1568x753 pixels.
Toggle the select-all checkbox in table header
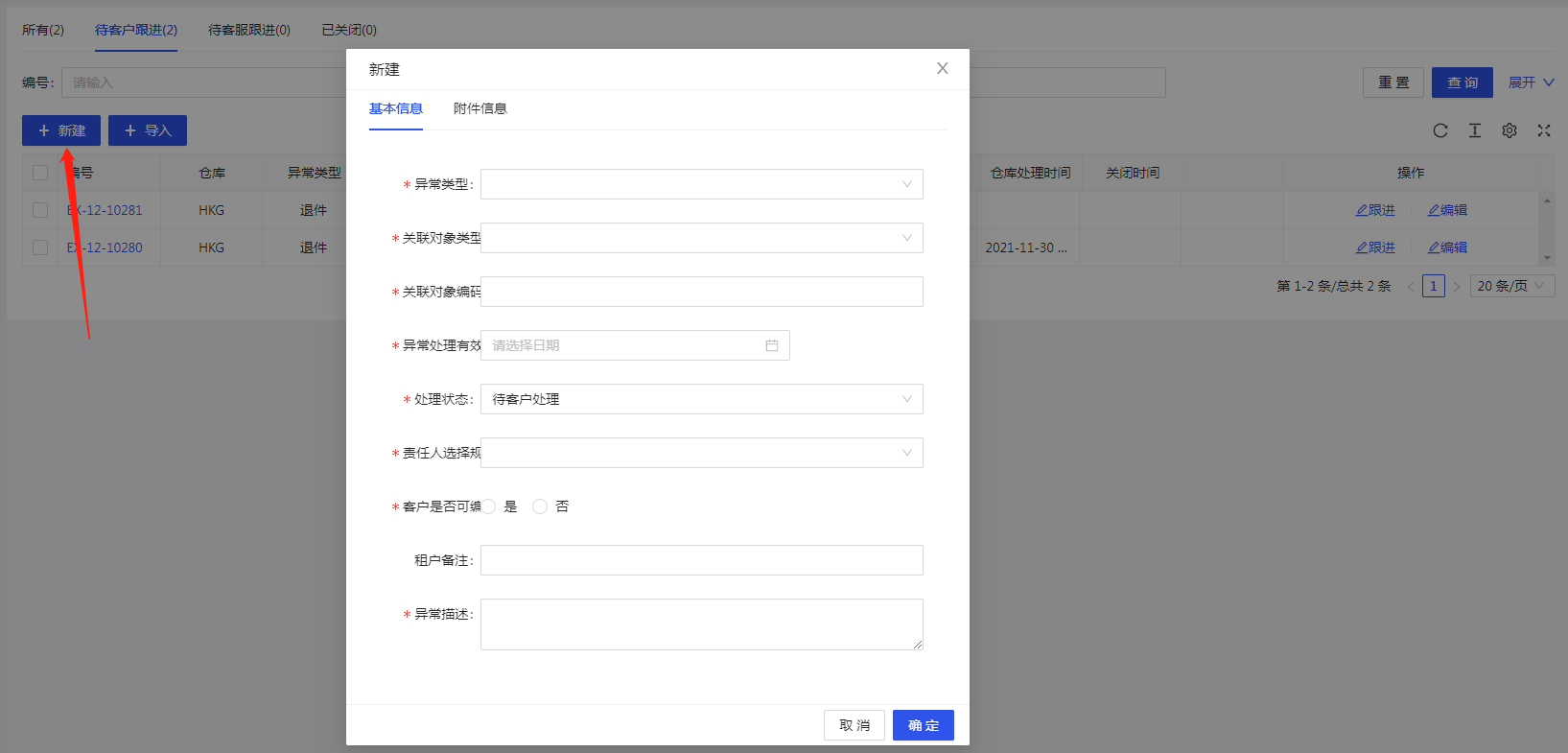click(40, 173)
